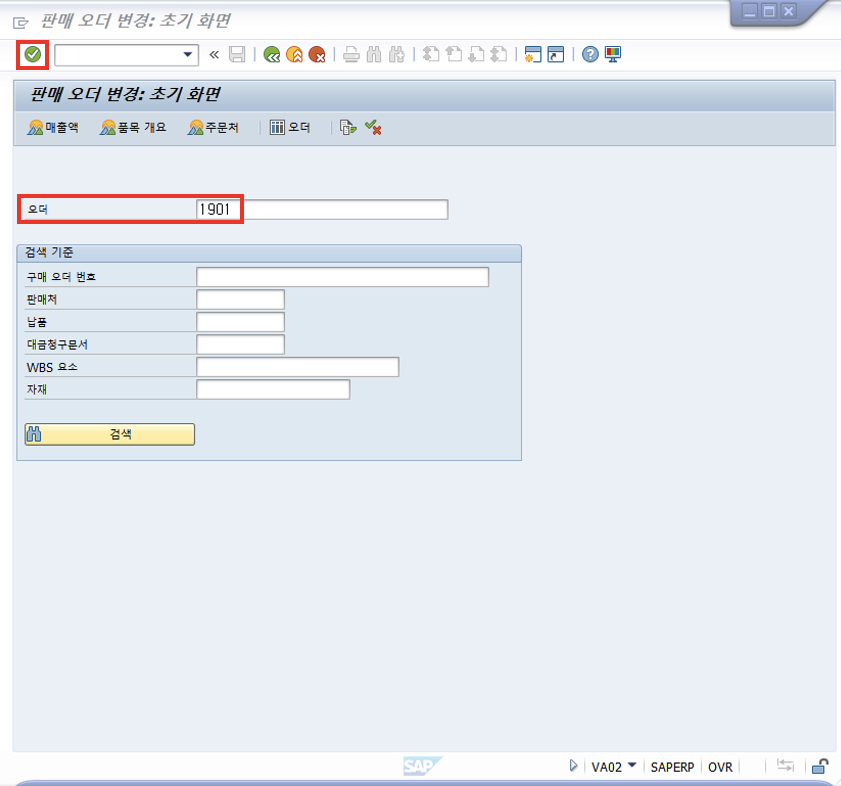Click the yellow 검색 search button
841x786 pixels.
click(x=109, y=434)
